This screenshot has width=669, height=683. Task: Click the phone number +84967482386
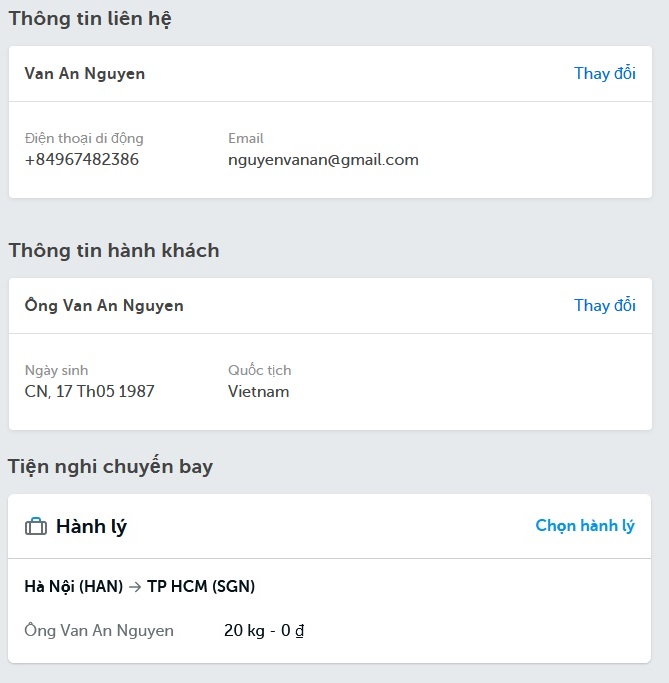[81, 159]
